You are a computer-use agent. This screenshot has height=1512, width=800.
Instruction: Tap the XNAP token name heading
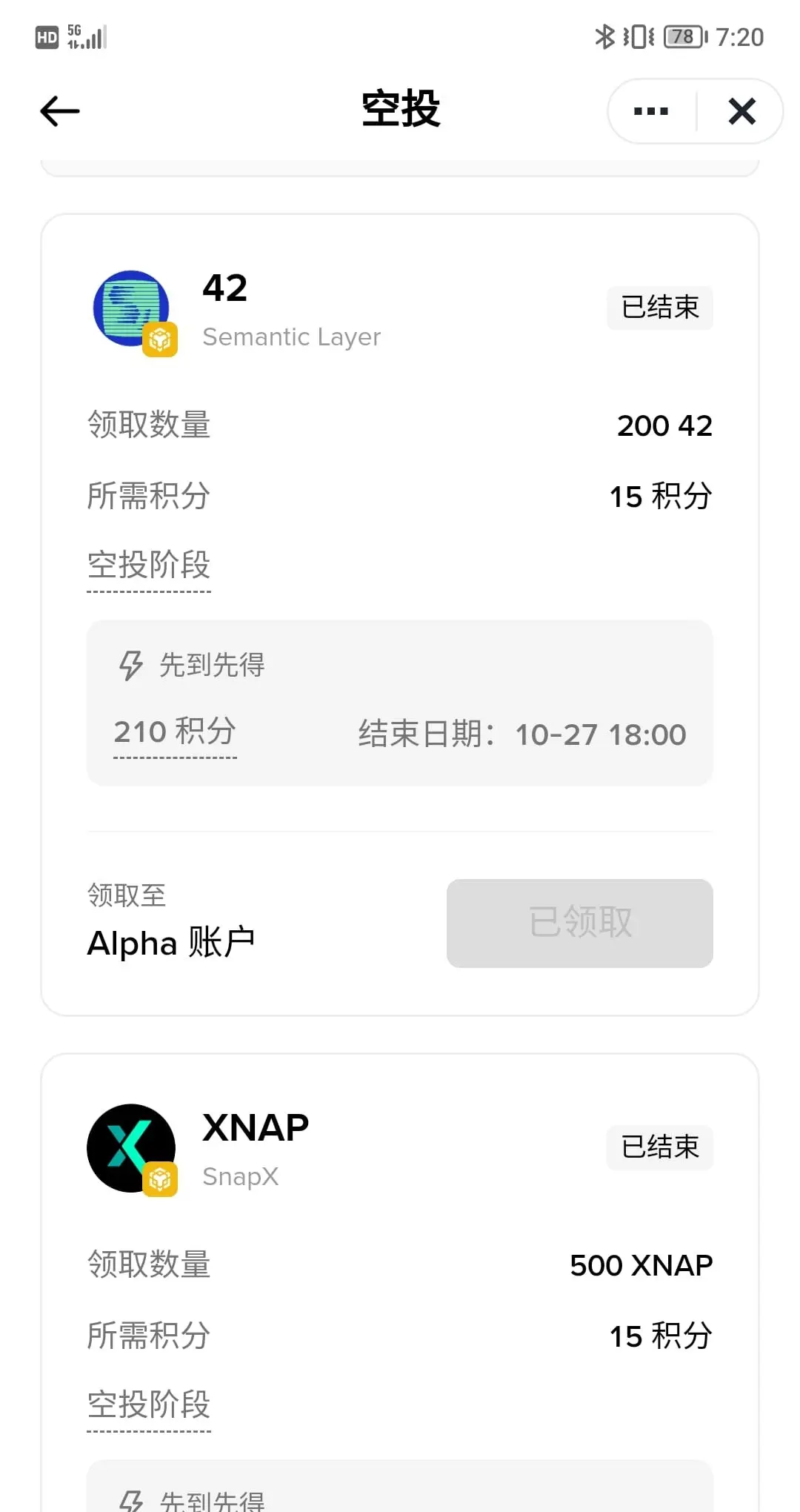[x=256, y=1128]
